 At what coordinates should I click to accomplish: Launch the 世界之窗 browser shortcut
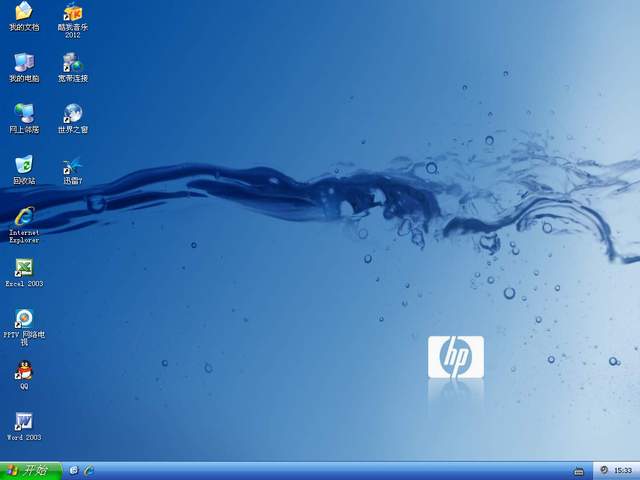tap(72, 114)
